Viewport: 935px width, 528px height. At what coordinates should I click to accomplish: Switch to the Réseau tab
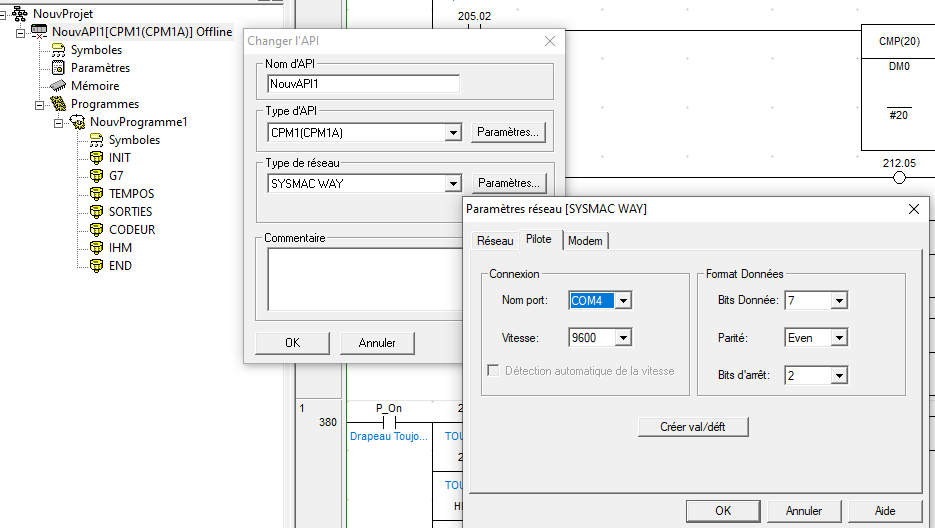(495, 241)
